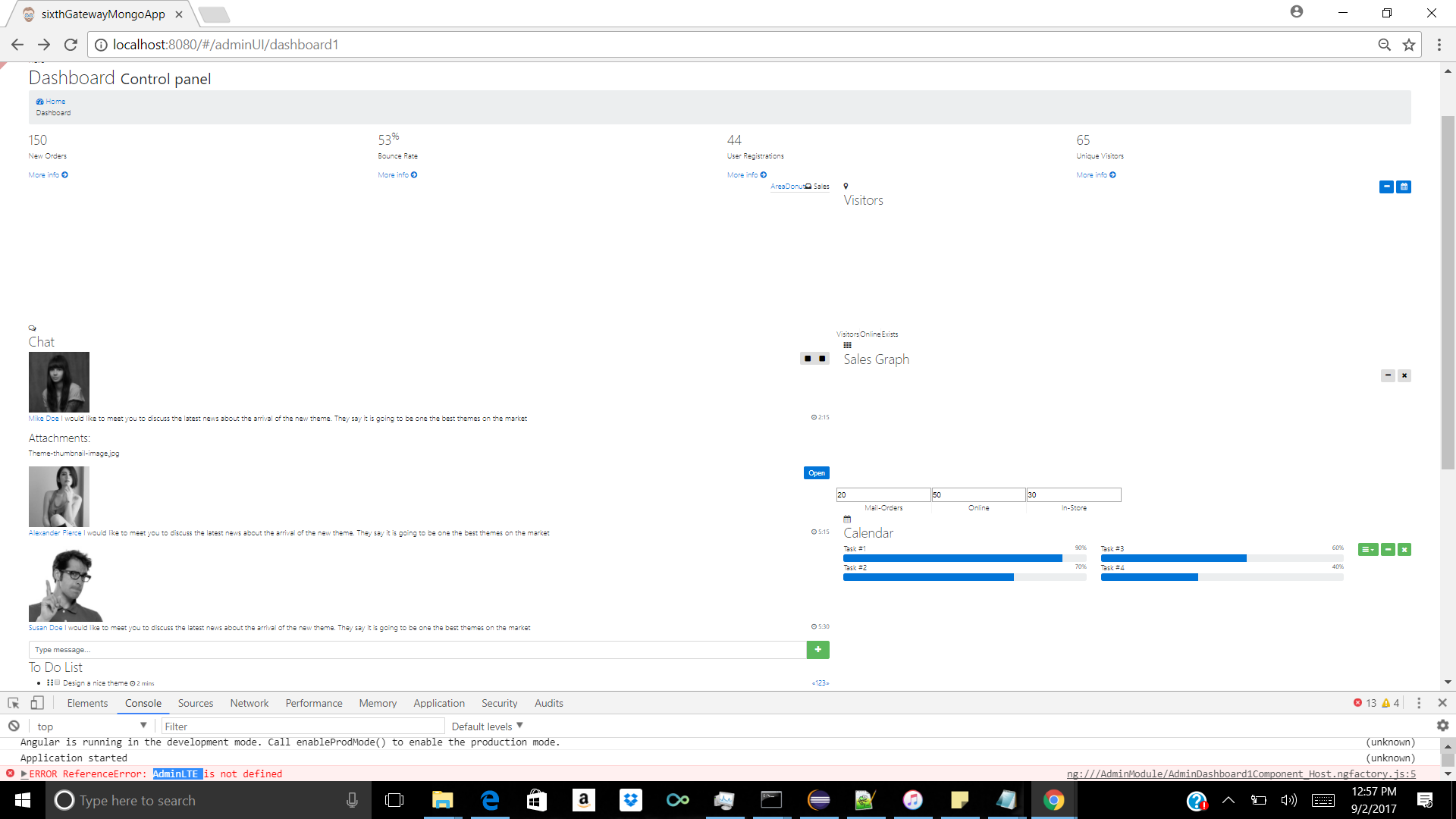
Task: Toggle the device toolbar icon in DevTools
Action: pos(36,703)
